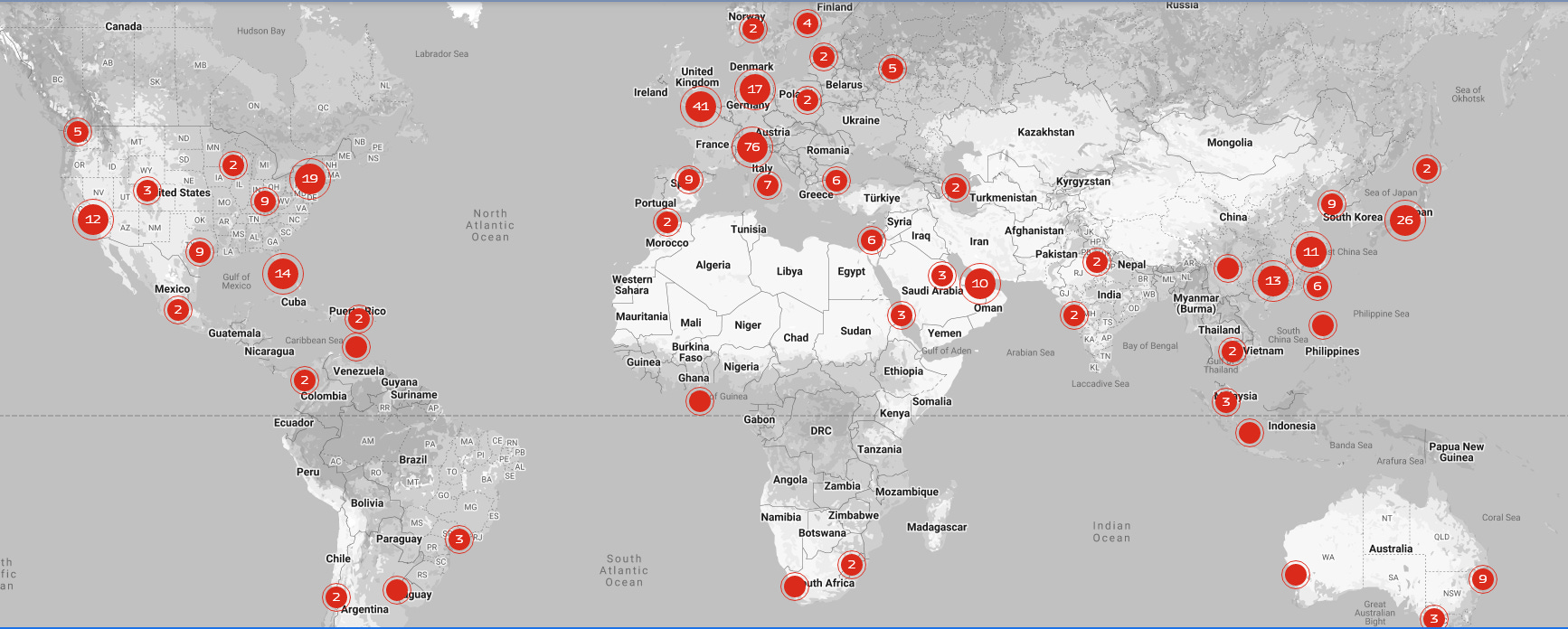Select the 19 cluster on US northeast

(x=310, y=178)
